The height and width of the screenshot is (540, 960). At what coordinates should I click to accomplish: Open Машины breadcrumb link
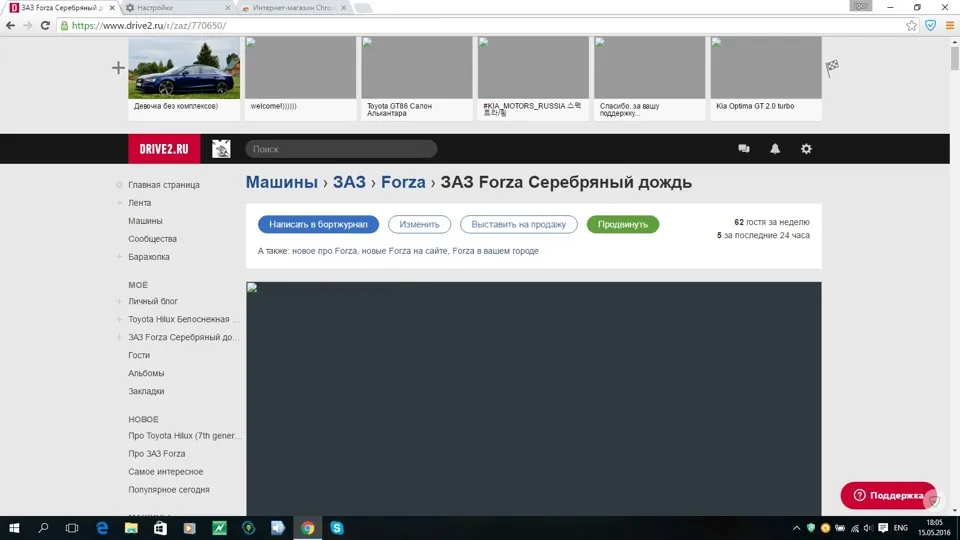pyautogui.click(x=282, y=182)
